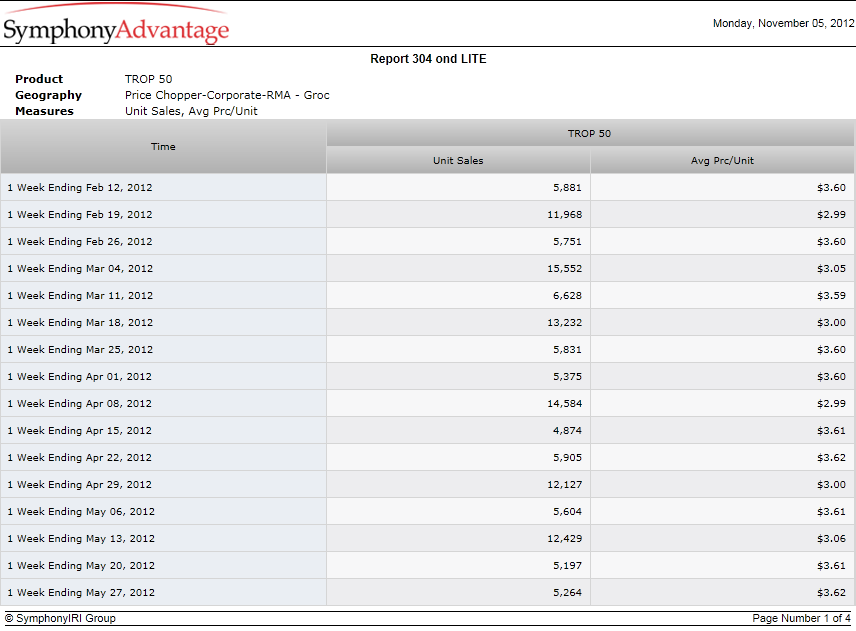Click the May 20 average price $3.61
Image resolution: width=856 pixels, height=631 pixels.
(831, 566)
